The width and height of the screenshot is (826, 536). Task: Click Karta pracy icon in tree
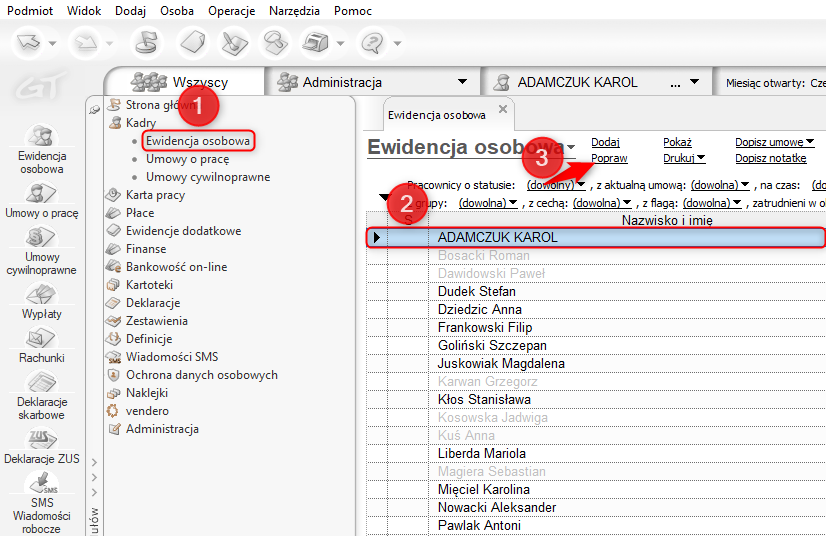click(113, 195)
